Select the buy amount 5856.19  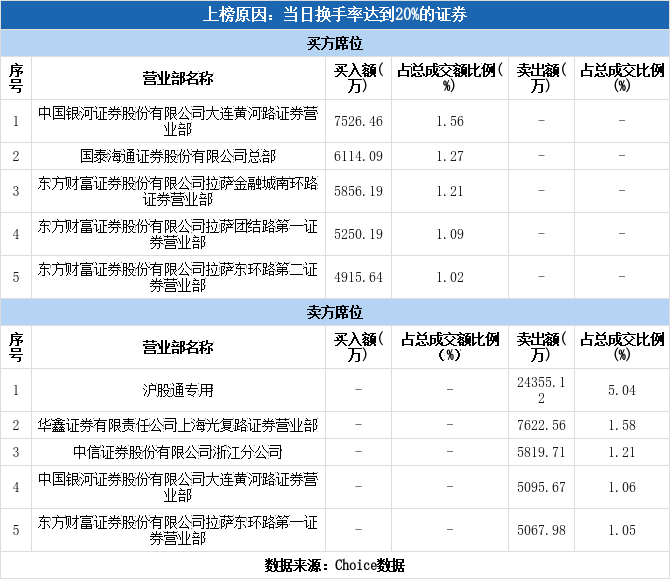(358, 191)
